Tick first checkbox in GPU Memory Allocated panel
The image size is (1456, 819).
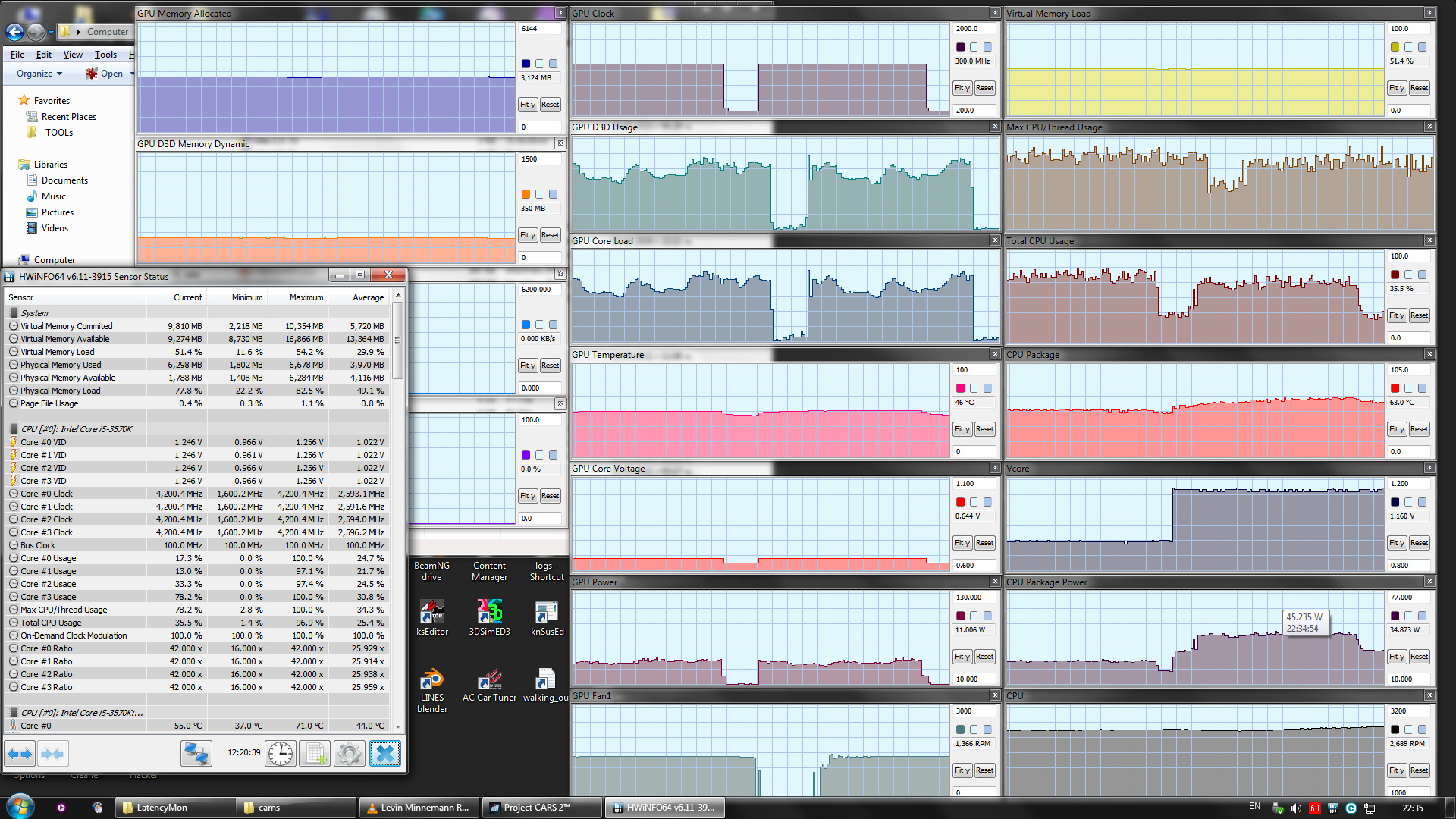(x=540, y=64)
